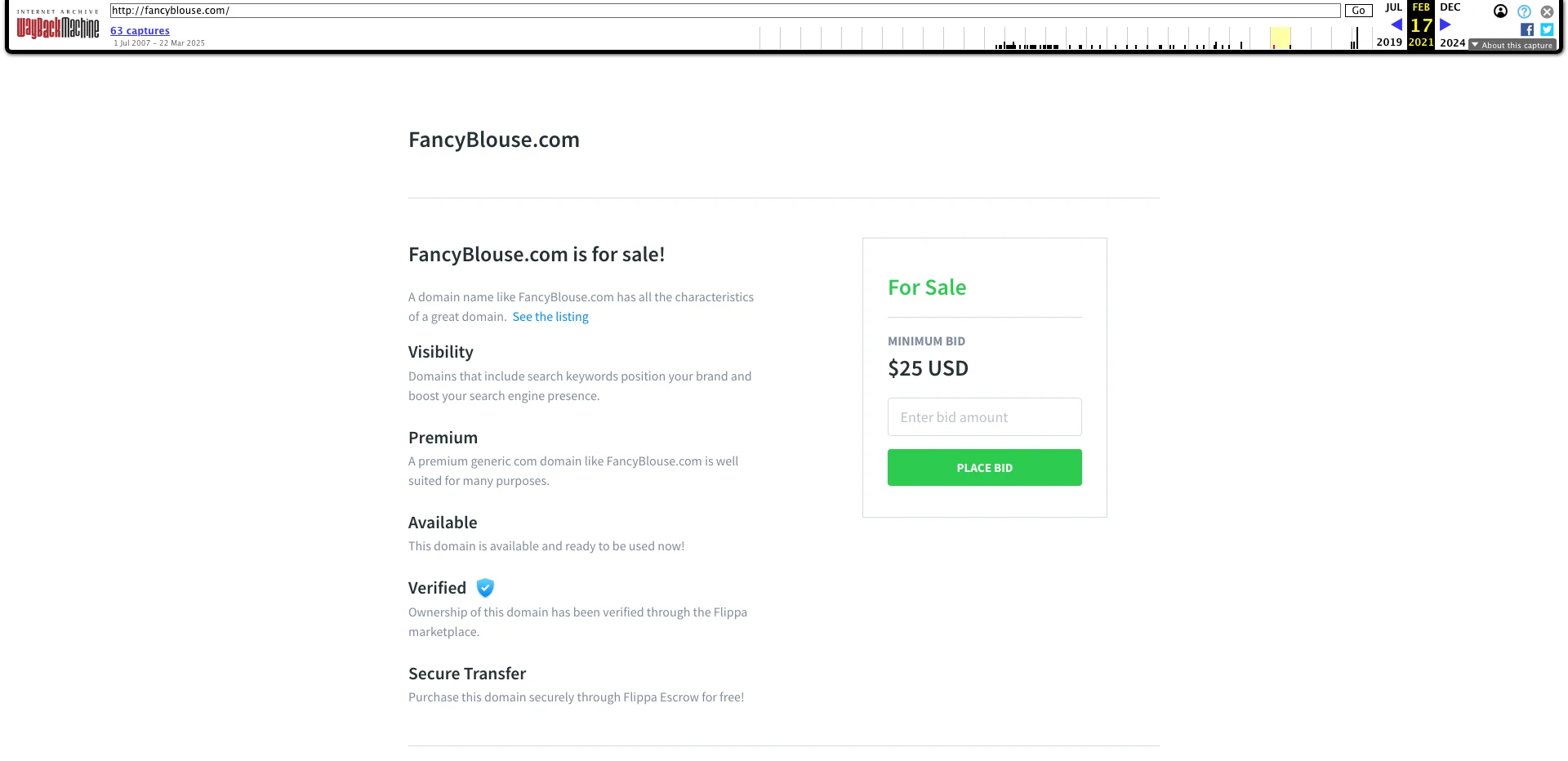Jump to the JUL 2019 capture
1568x761 pixels.
1391,7
